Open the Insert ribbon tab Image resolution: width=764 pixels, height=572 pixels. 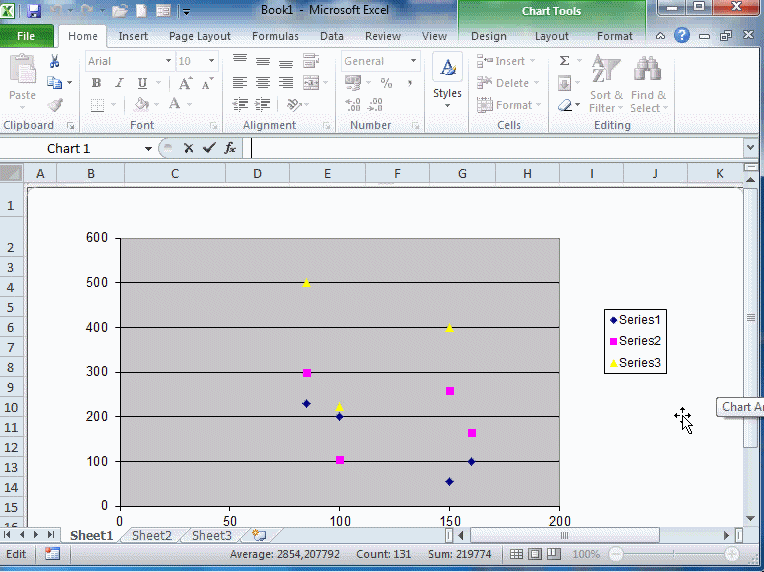coord(133,36)
